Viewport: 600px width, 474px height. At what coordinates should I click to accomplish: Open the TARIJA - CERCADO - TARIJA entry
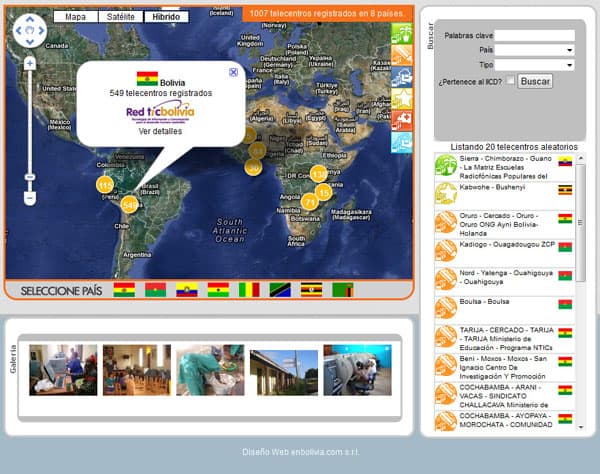pos(505,339)
